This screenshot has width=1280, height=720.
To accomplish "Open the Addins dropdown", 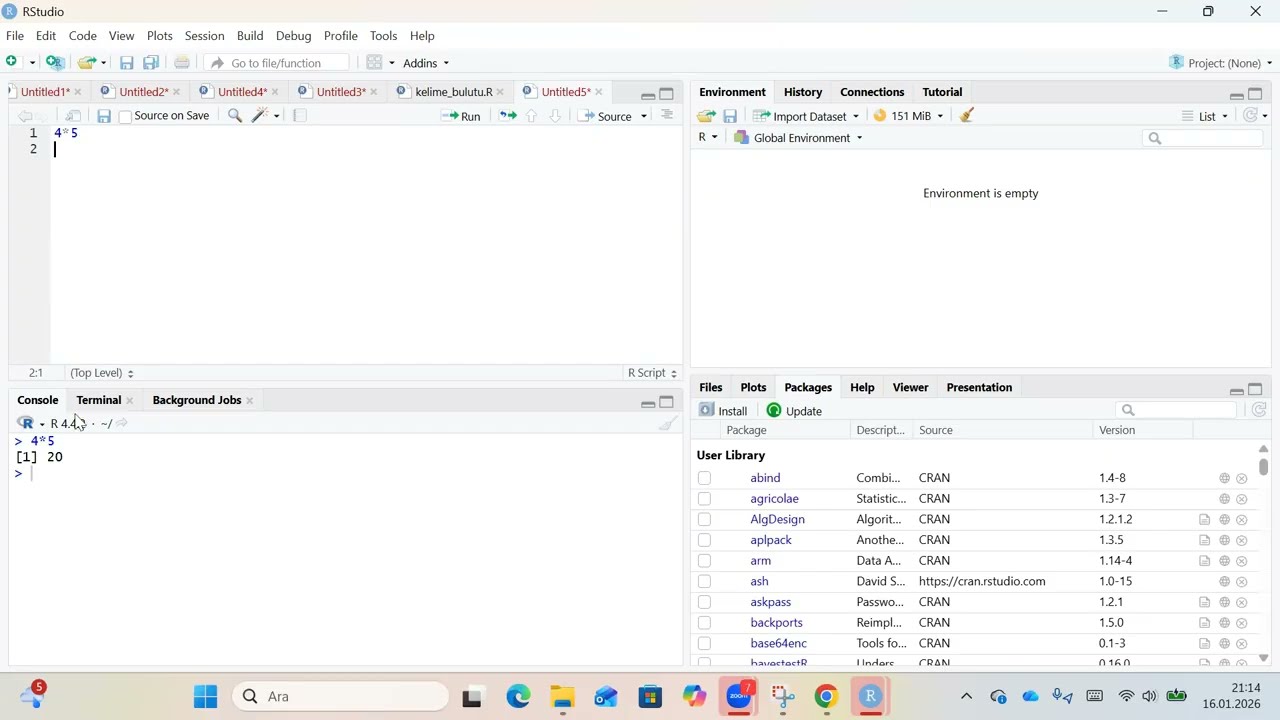I will [x=426, y=63].
